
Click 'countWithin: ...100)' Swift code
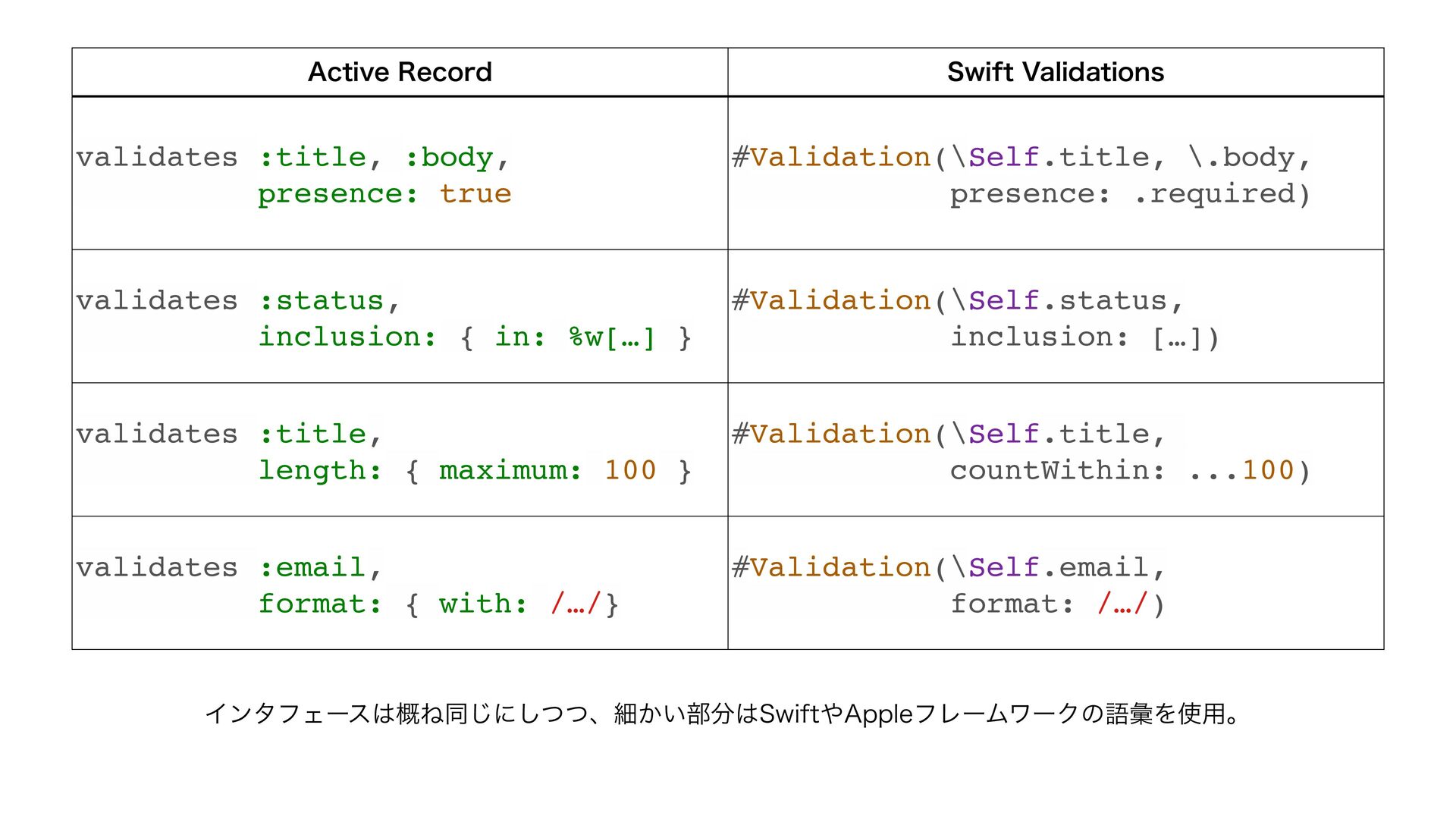pos(1129,471)
